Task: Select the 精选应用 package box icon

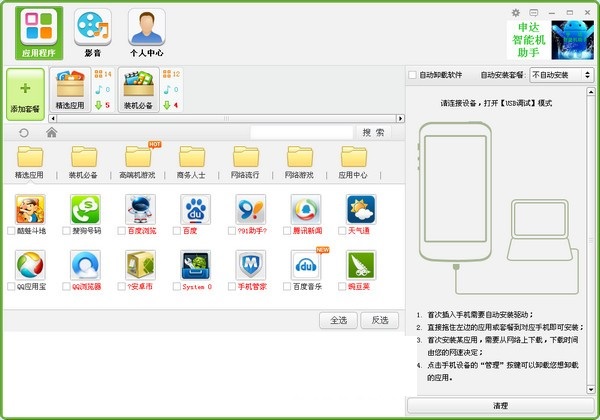Action: (x=70, y=90)
